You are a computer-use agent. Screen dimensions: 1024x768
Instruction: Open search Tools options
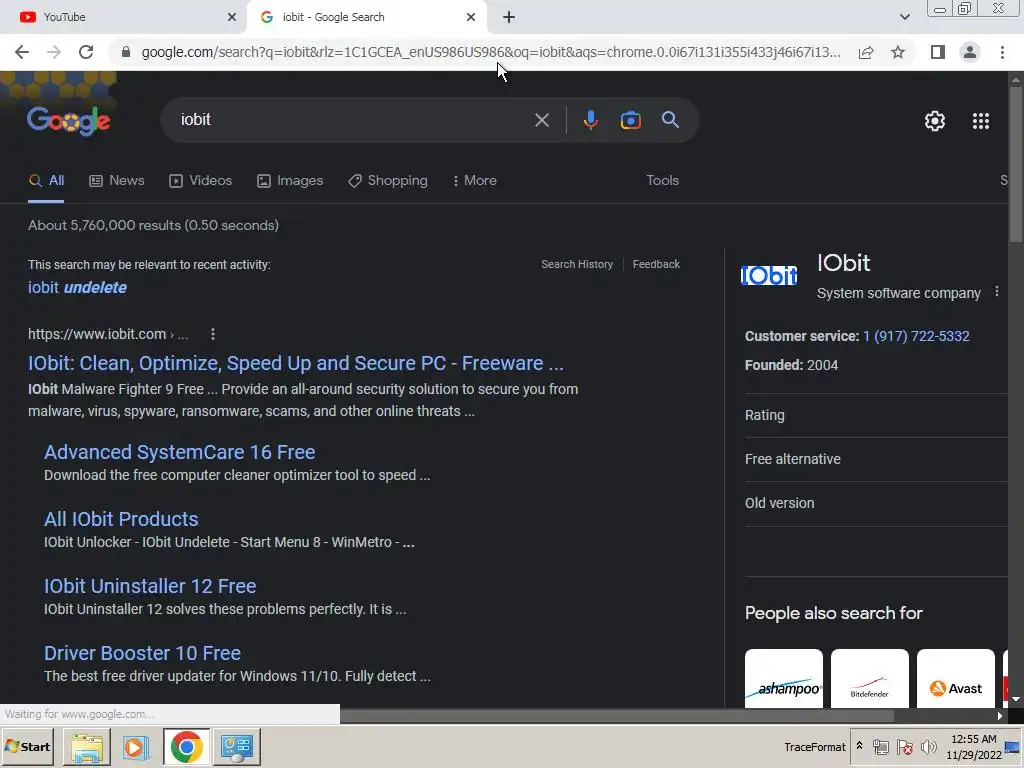[x=662, y=180]
